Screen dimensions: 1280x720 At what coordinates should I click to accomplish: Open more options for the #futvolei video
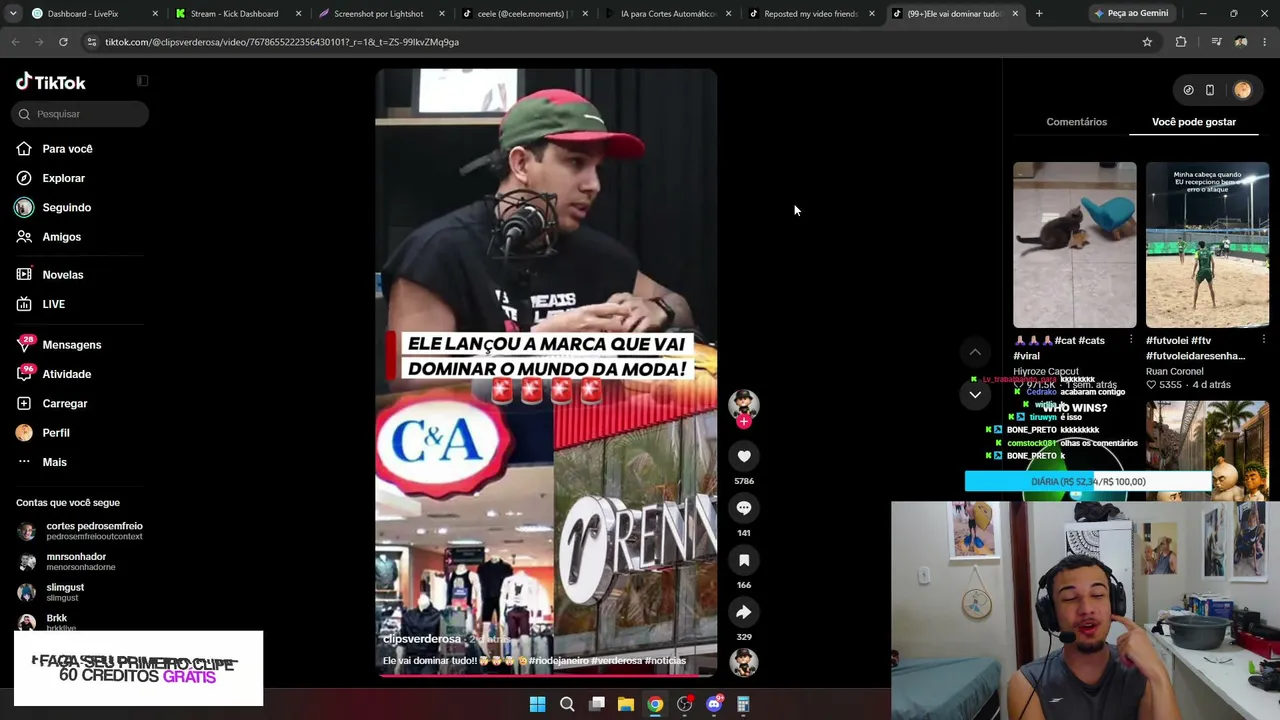pyautogui.click(x=1263, y=340)
